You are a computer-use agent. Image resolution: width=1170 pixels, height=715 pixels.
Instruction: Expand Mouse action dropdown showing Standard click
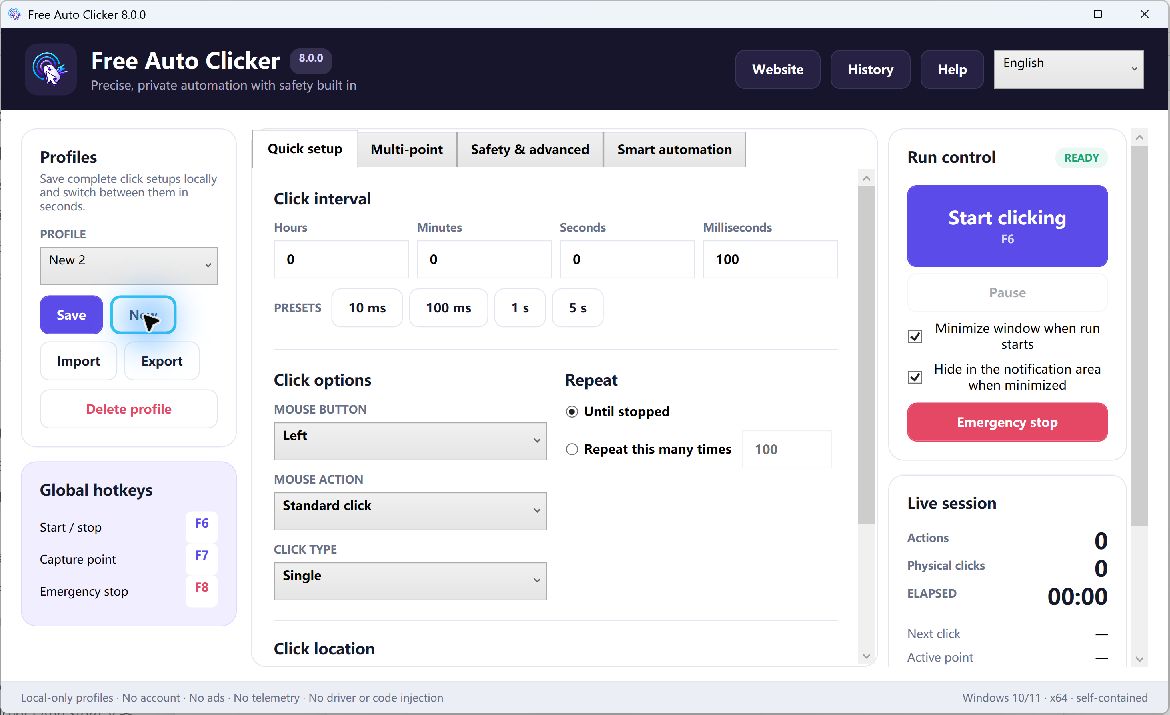click(410, 511)
